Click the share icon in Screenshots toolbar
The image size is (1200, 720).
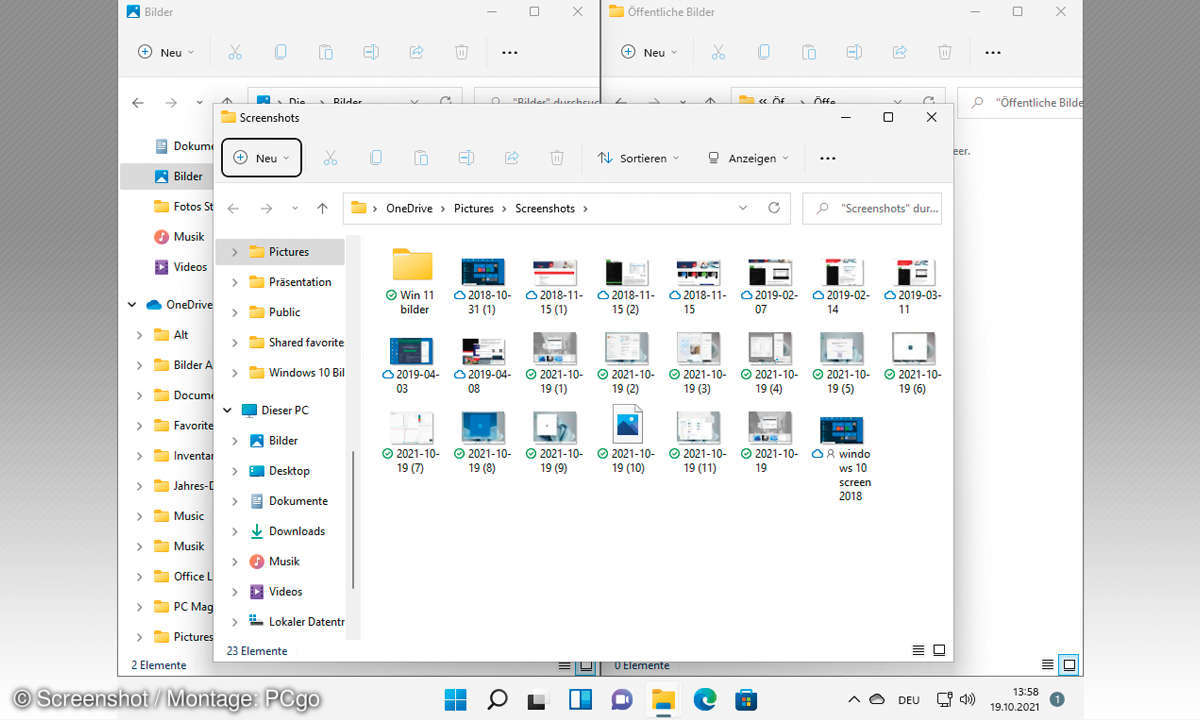pyautogui.click(x=512, y=158)
